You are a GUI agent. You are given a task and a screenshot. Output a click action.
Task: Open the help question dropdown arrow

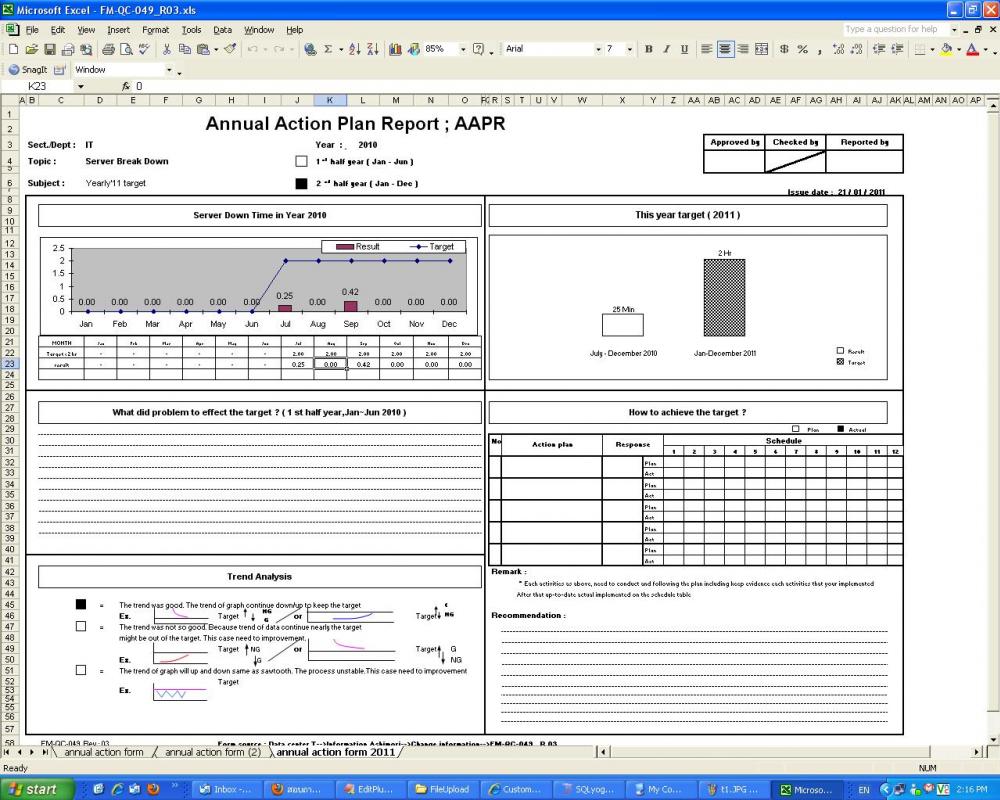click(x=954, y=29)
